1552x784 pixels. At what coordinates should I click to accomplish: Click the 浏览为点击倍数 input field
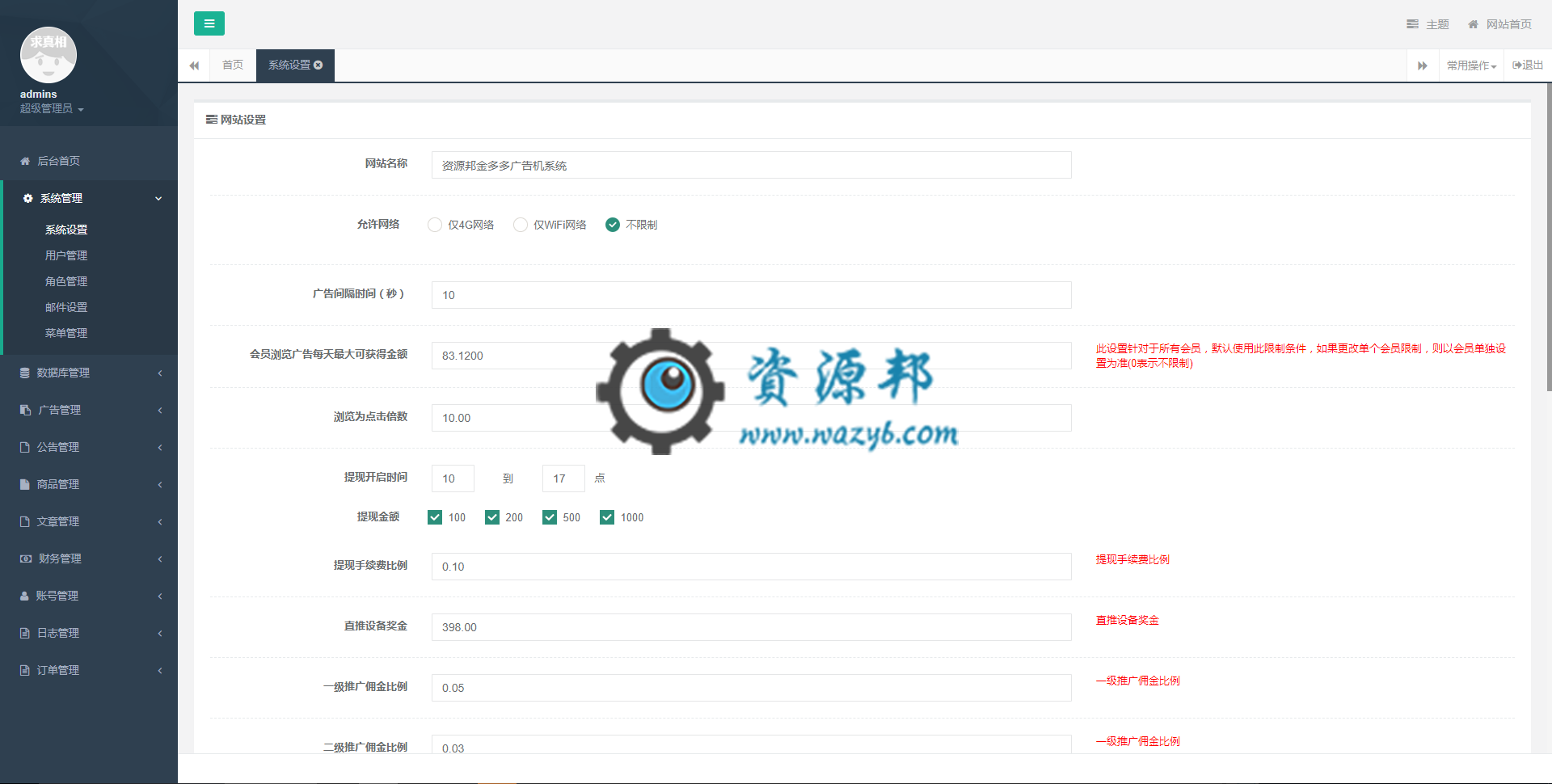point(752,418)
